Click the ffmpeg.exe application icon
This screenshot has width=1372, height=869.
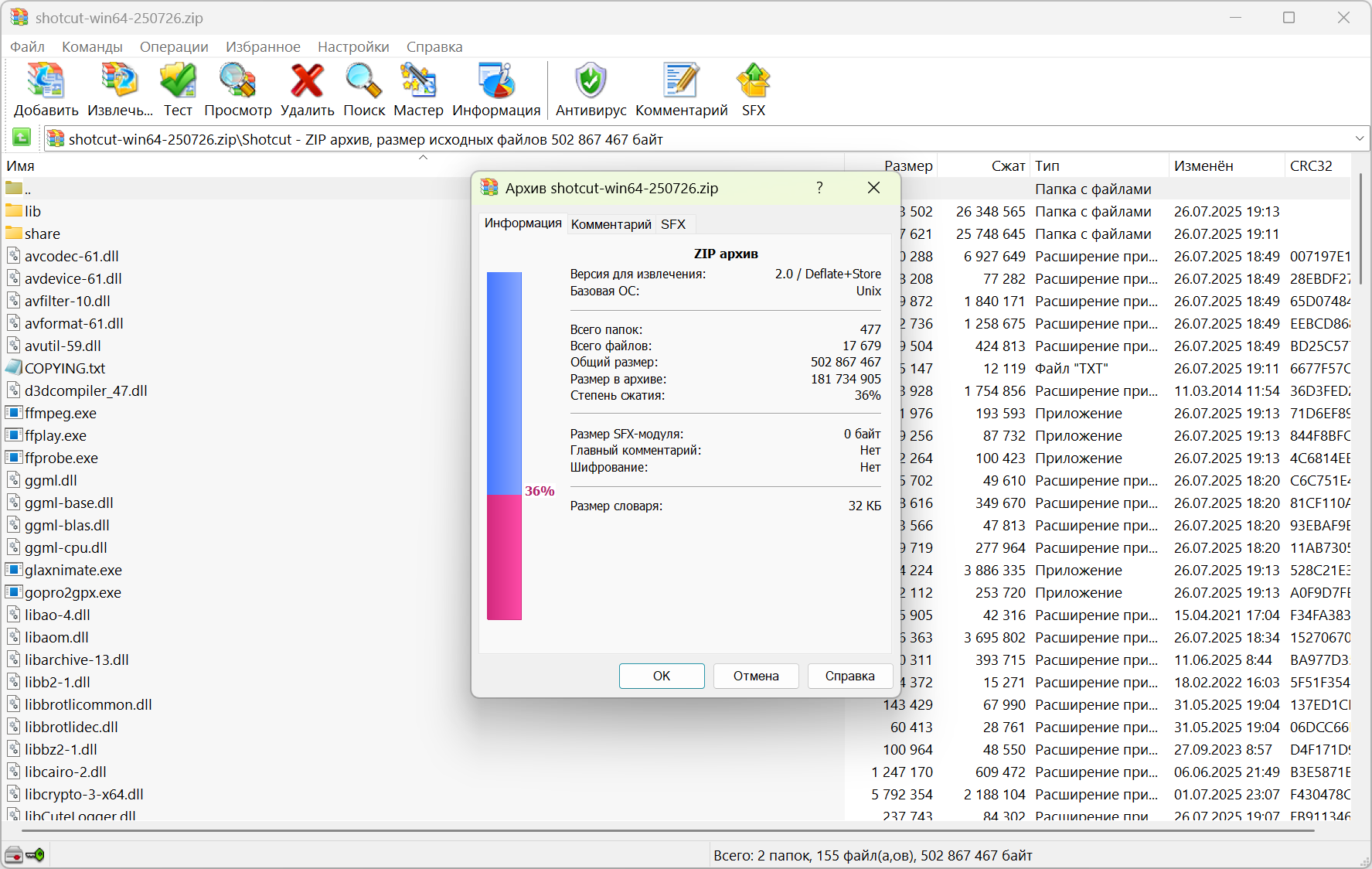tap(14, 412)
